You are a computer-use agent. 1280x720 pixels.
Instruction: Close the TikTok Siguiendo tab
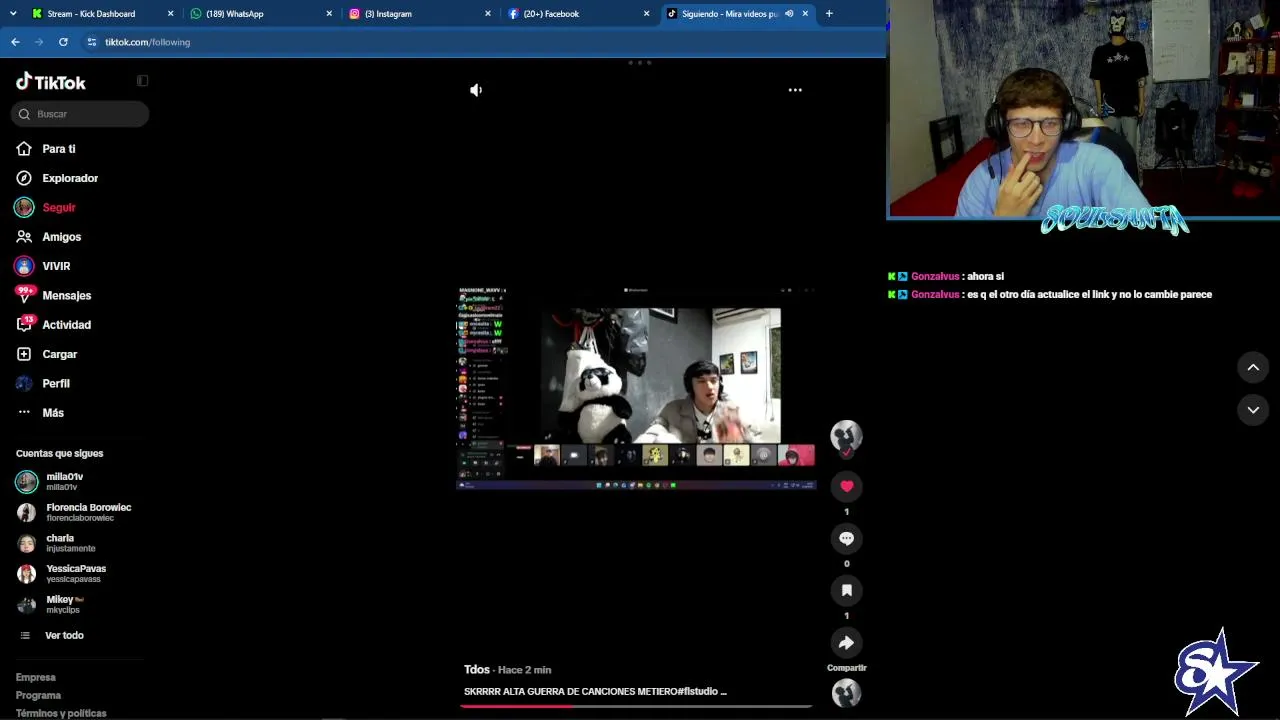click(x=805, y=14)
